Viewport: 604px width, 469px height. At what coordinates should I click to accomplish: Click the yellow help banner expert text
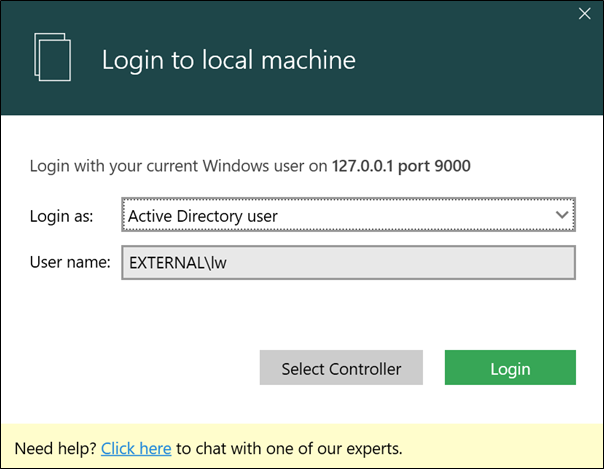coord(289,449)
